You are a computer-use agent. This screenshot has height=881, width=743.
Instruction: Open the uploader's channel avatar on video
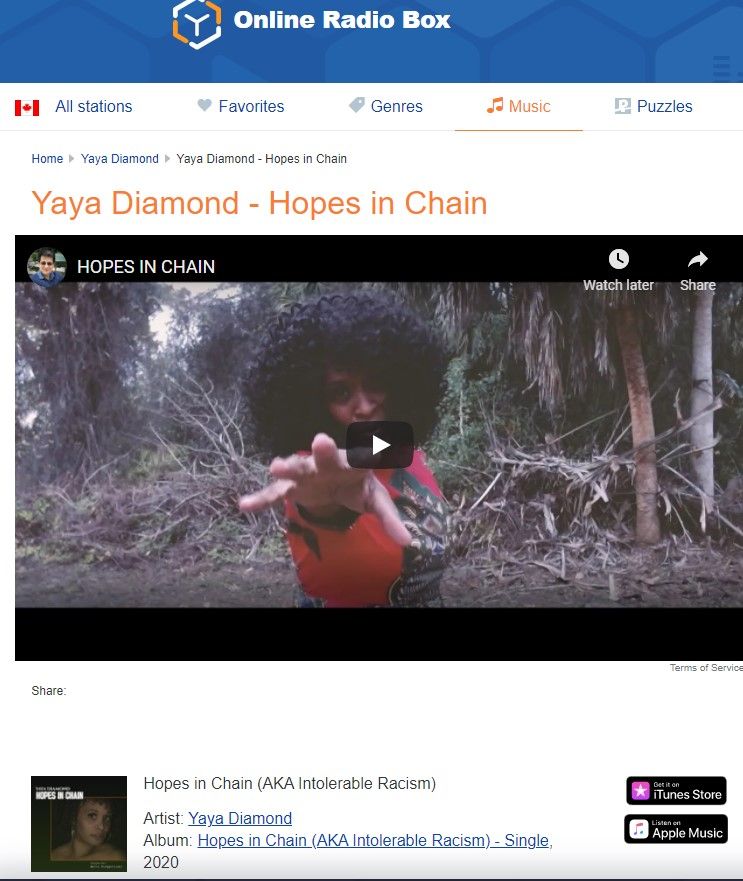click(47, 267)
